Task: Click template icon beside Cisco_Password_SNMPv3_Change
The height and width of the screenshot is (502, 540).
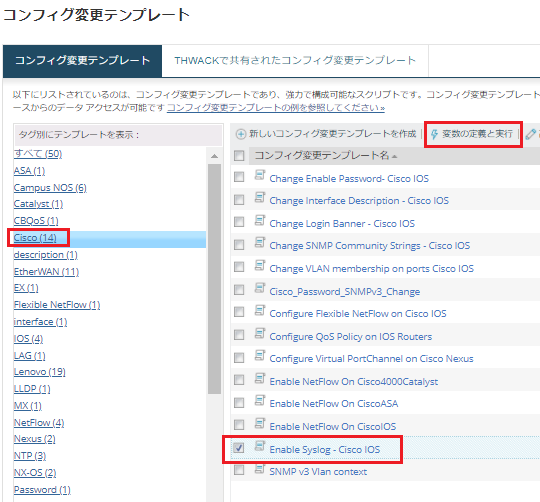Action: click(x=260, y=288)
